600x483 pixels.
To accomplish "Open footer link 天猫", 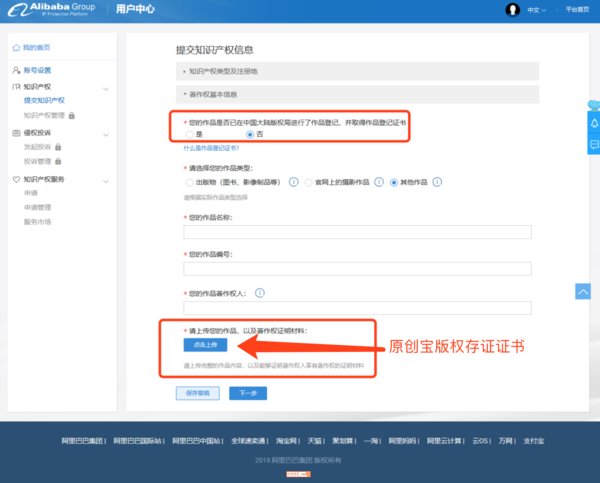I will 315,441.
